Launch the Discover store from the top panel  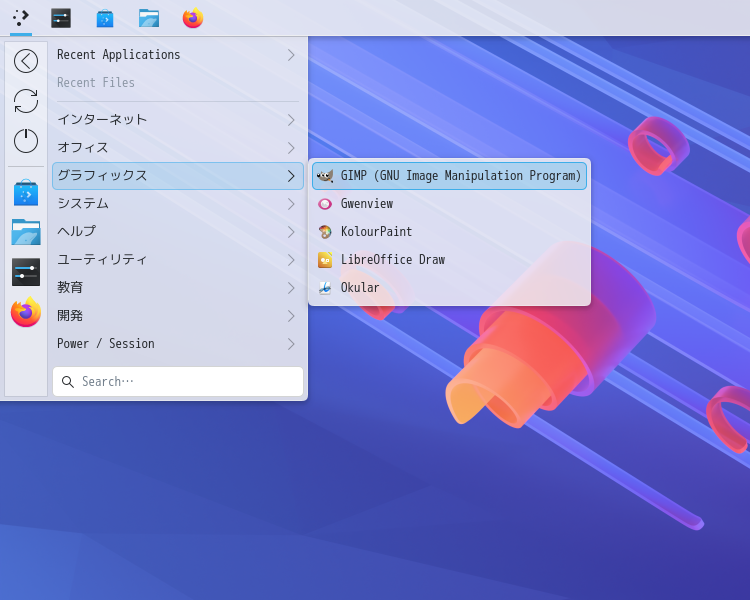(105, 18)
